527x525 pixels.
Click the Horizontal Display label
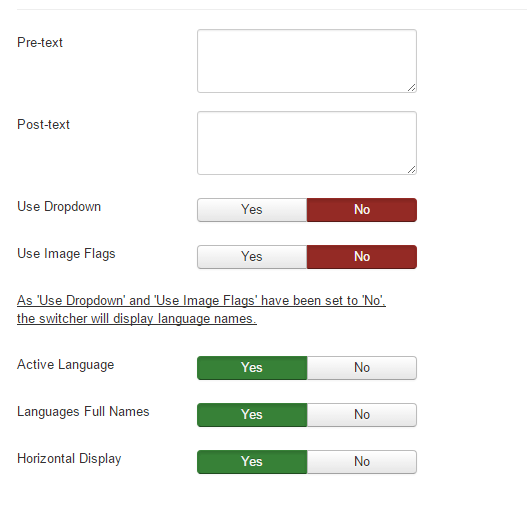tap(69, 459)
